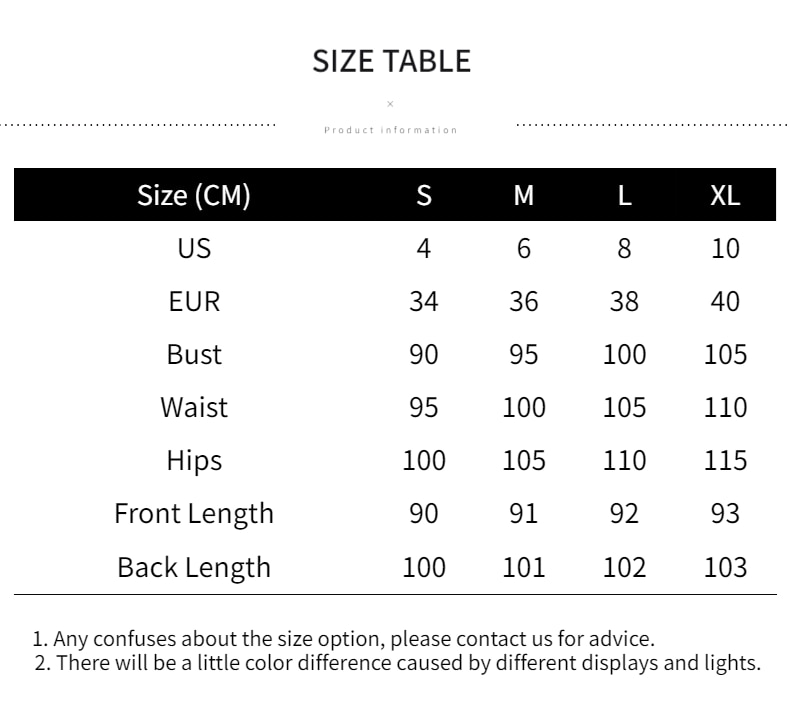Click the Back Length row label
Image resolution: width=790 pixels, height=719 pixels.
[x=194, y=567]
